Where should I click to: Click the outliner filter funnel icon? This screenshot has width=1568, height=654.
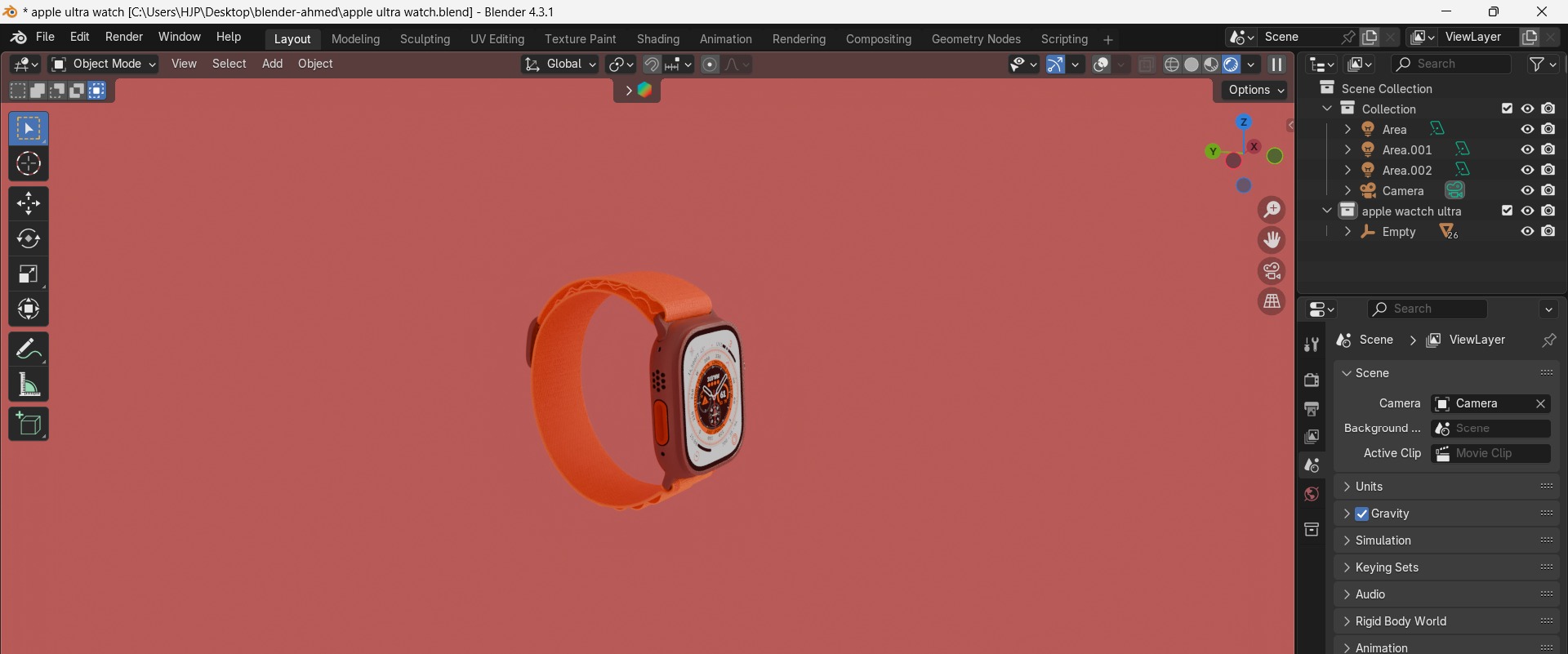pyautogui.click(x=1537, y=64)
